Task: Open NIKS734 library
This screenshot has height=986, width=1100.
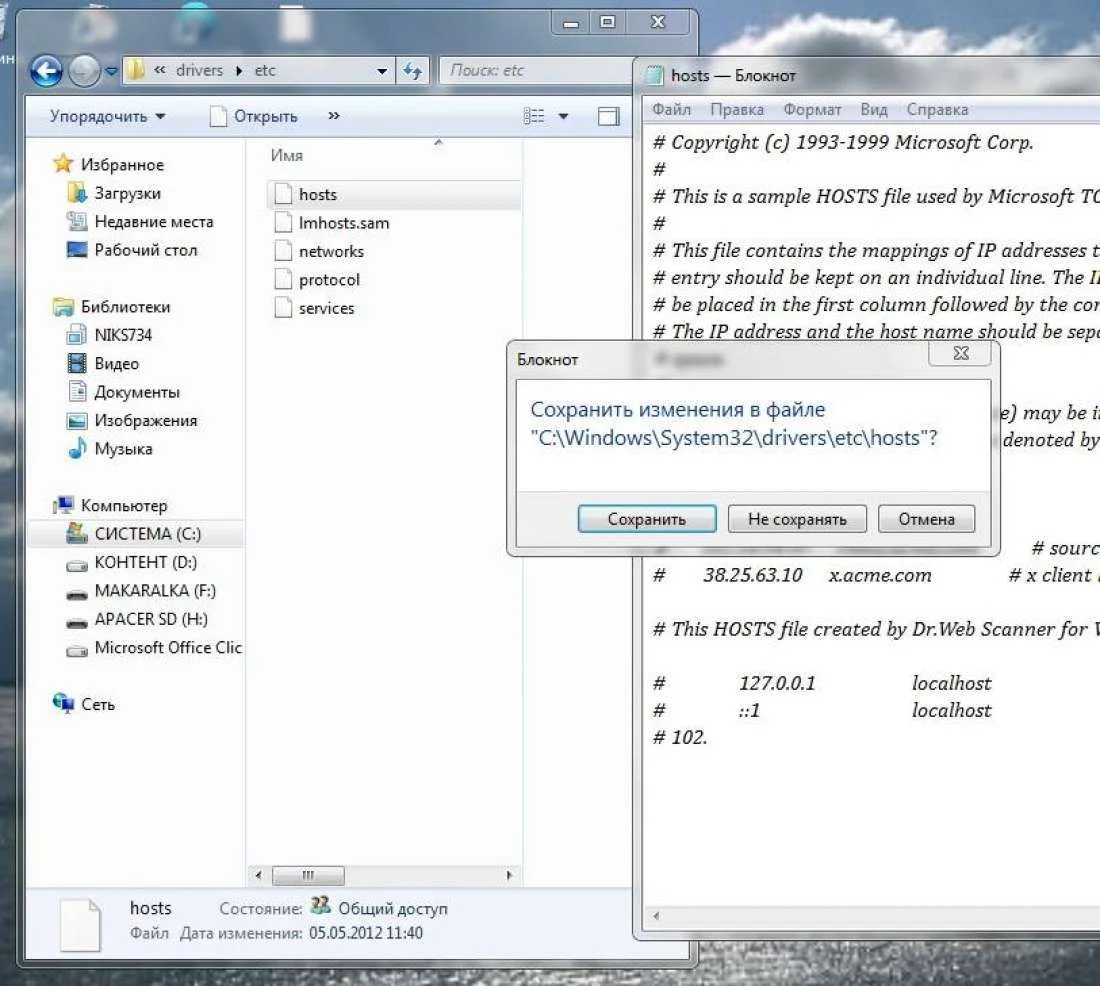Action: pyautogui.click(x=123, y=335)
